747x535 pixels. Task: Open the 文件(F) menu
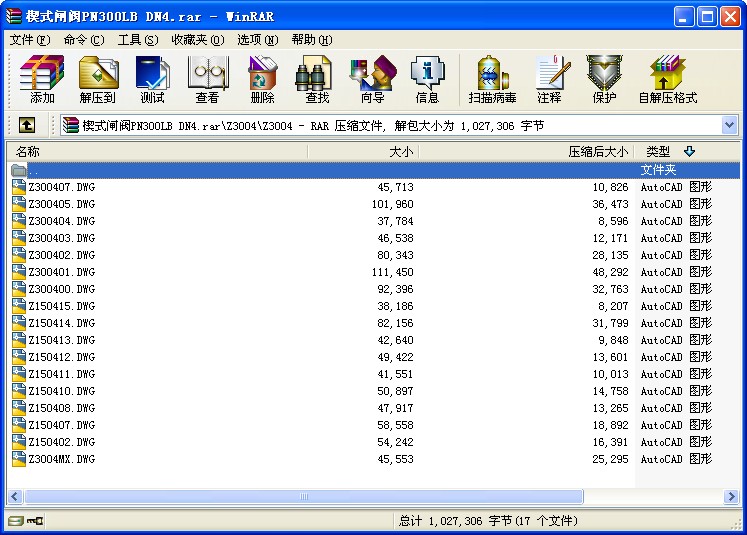coord(30,40)
